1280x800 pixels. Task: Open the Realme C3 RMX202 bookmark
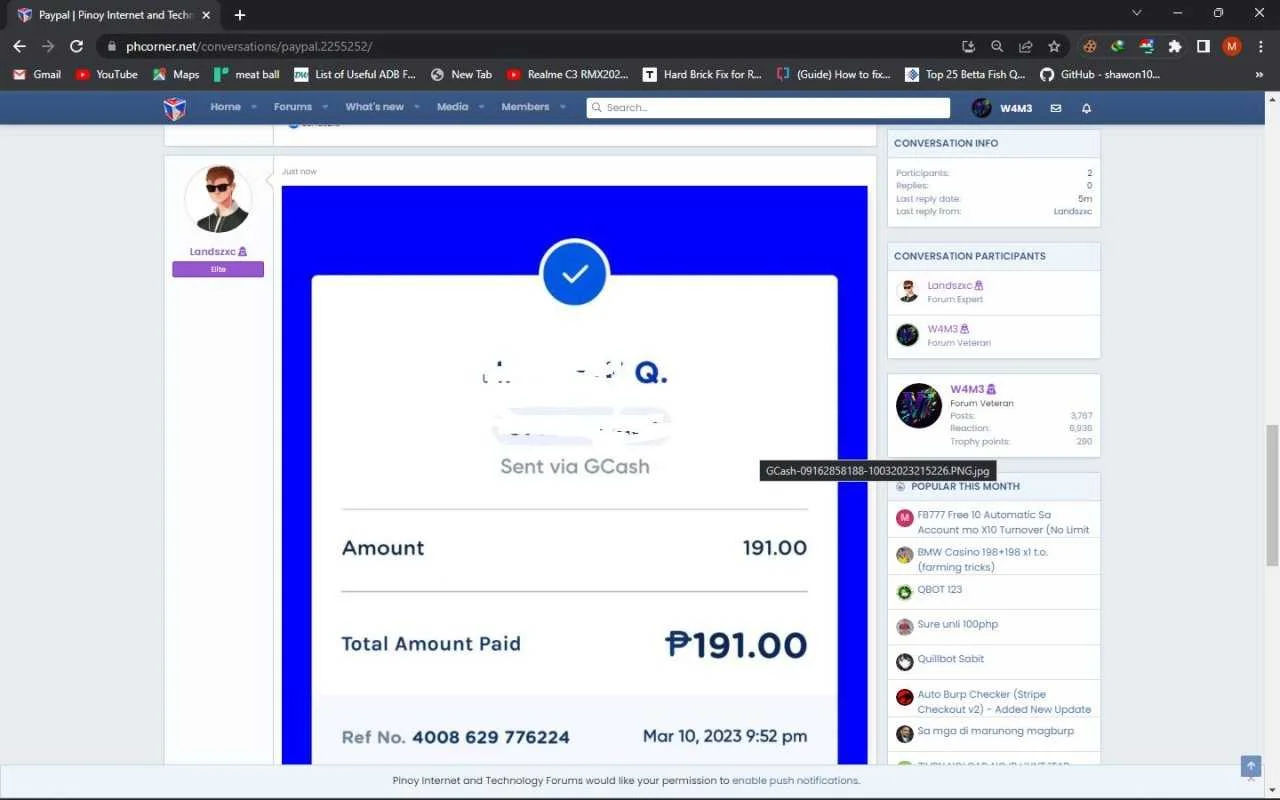coord(568,74)
